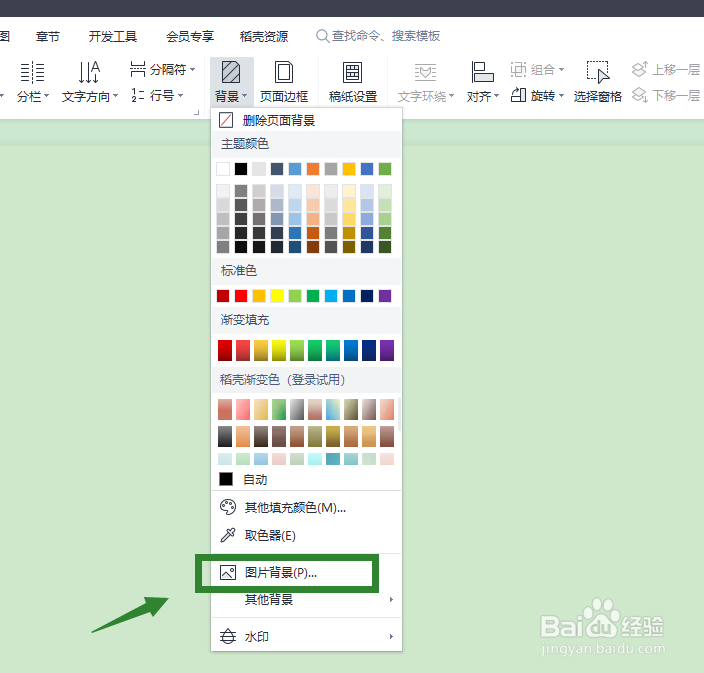This screenshot has height=673, width=704.
Task: Choose the yellow gradient fill swatch
Action: pos(279,350)
